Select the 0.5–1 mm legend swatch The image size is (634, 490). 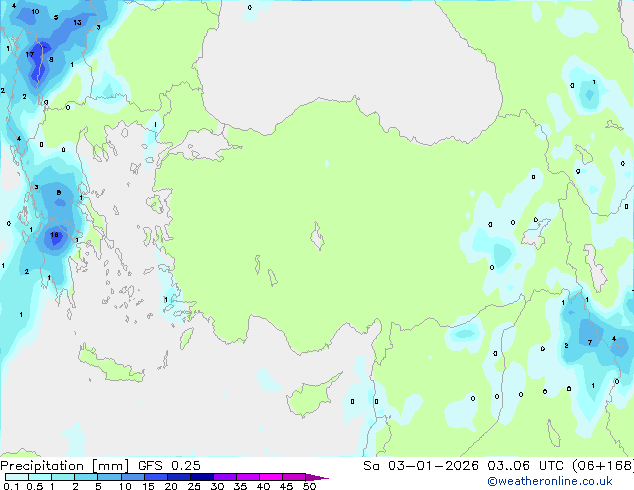coord(40,477)
